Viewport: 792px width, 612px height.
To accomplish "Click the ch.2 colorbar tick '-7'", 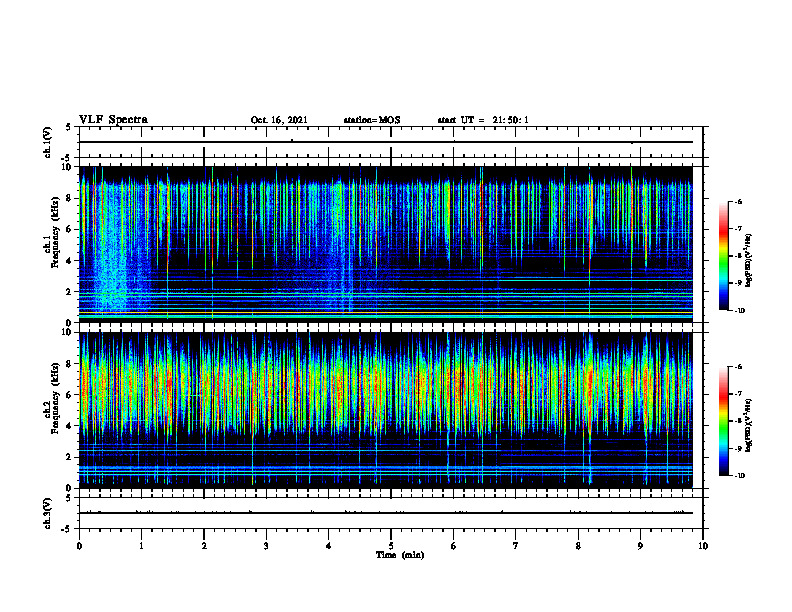I will pyautogui.click(x=738, y=394).
